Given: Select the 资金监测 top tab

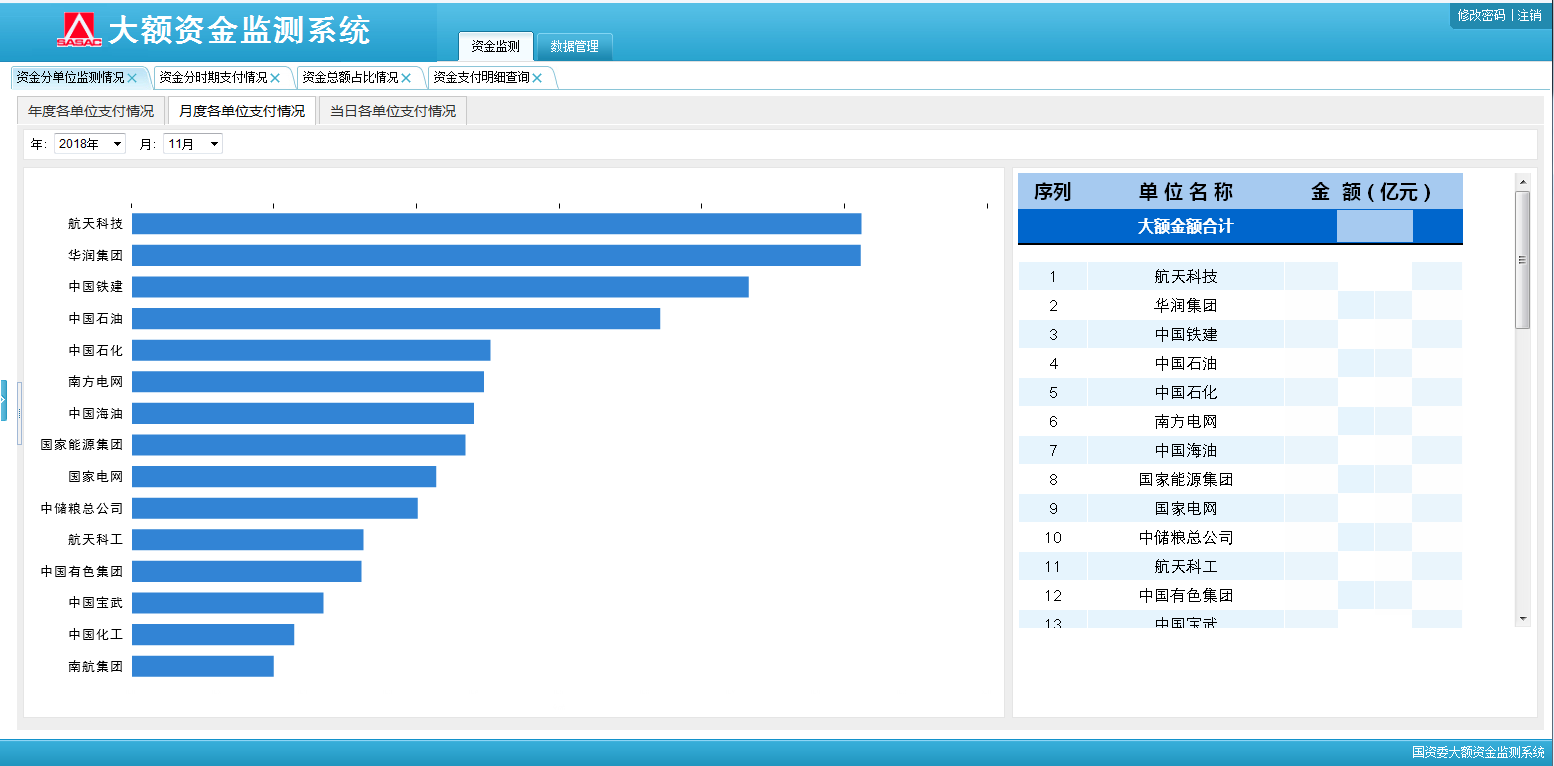Looking at the screenshot, I should click(495, 47).
